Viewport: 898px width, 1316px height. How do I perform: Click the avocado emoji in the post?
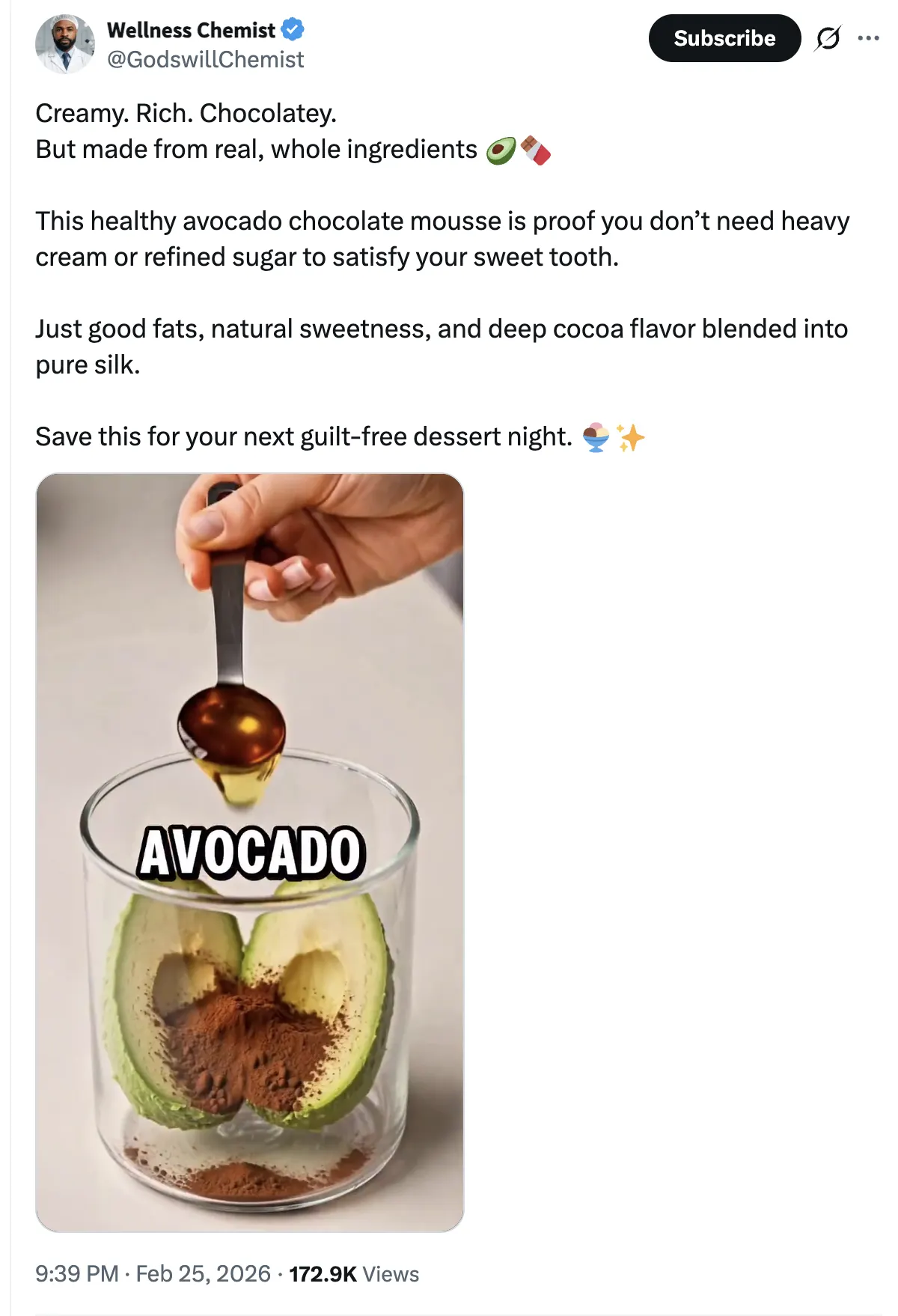[x=501, y=150]
